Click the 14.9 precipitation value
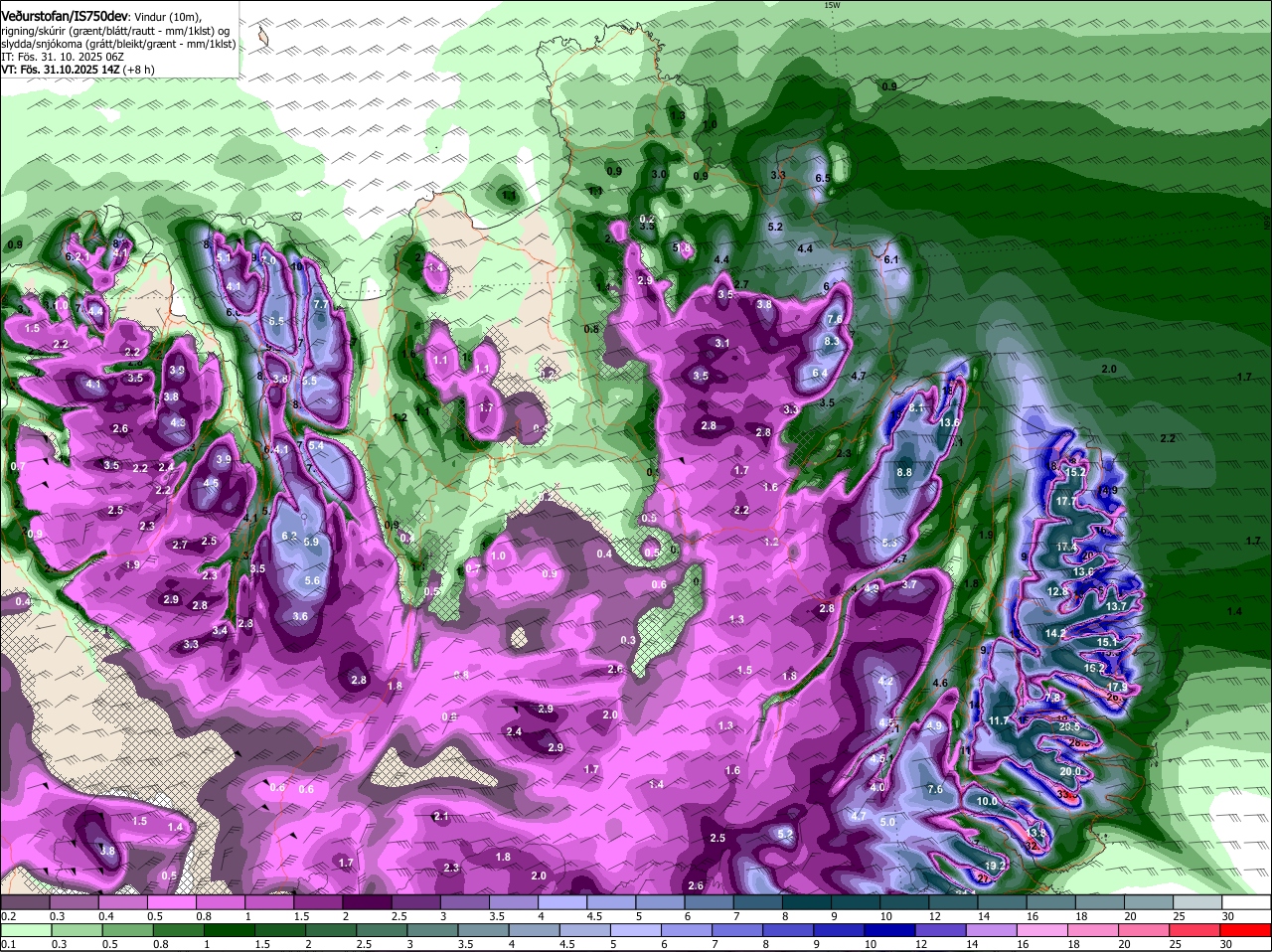This screenshot has width=1272, height=952. 1108,490
